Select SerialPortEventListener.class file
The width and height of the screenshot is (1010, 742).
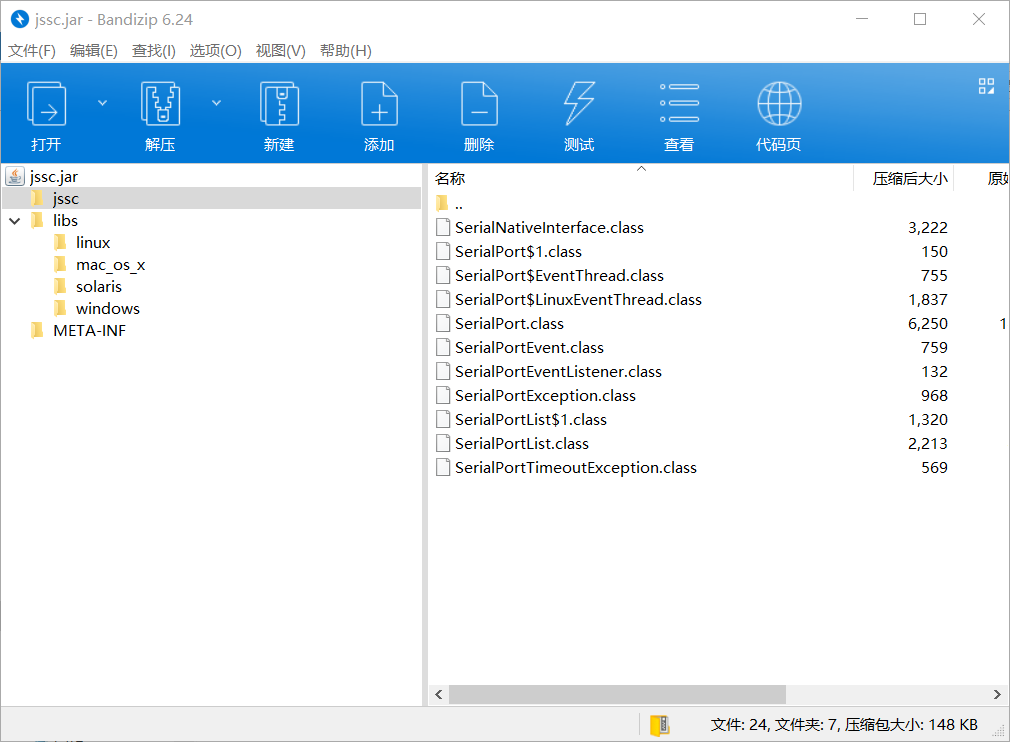(558, 372)
